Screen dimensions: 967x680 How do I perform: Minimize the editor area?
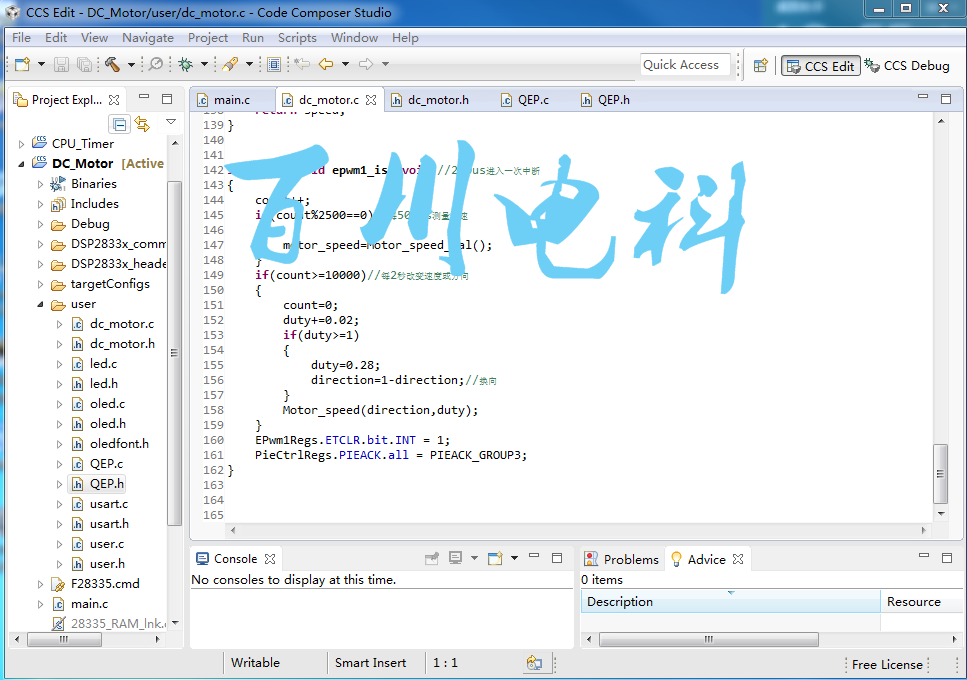click(x=923, y=97)
